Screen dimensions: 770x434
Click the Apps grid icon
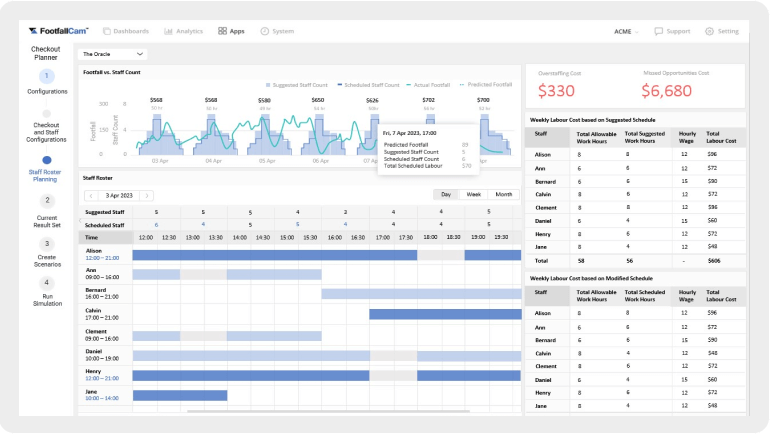coord(222,31)
